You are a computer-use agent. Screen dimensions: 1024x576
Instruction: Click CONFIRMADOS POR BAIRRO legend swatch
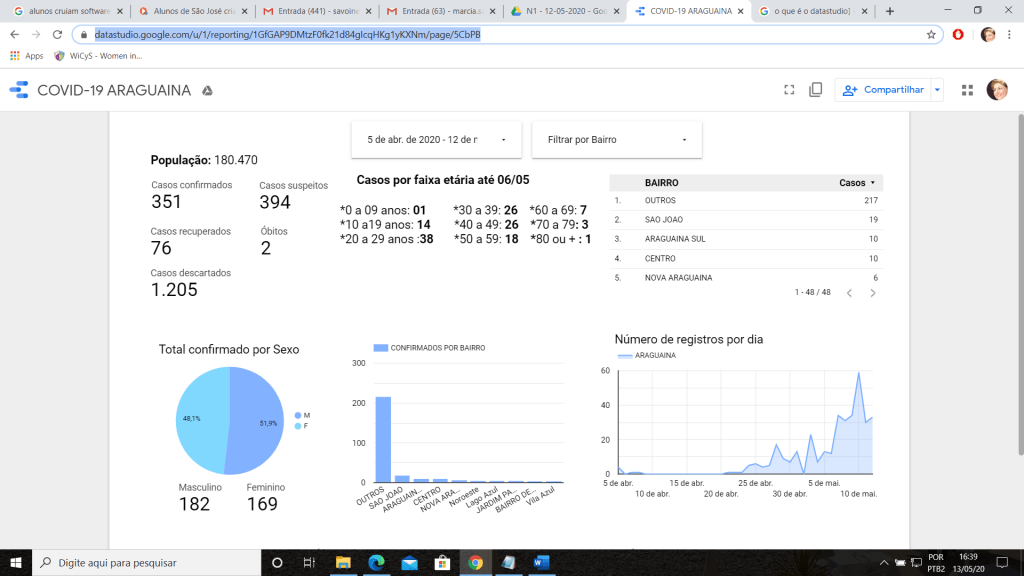click(380, 348)
